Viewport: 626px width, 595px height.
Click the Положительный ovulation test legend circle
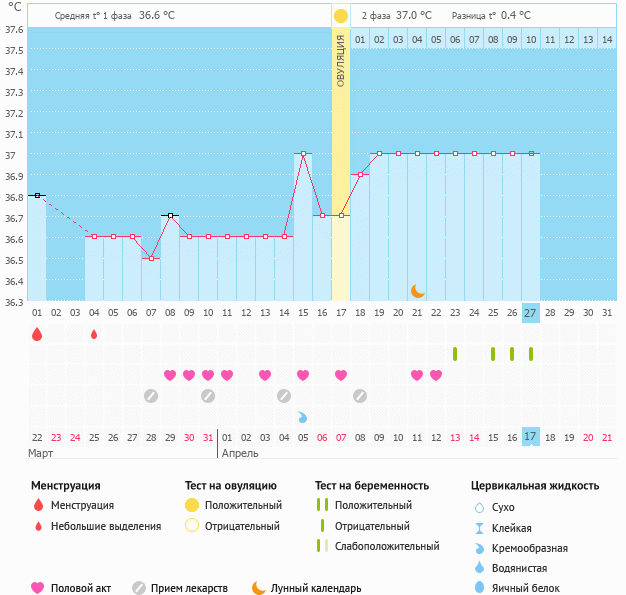191,505
